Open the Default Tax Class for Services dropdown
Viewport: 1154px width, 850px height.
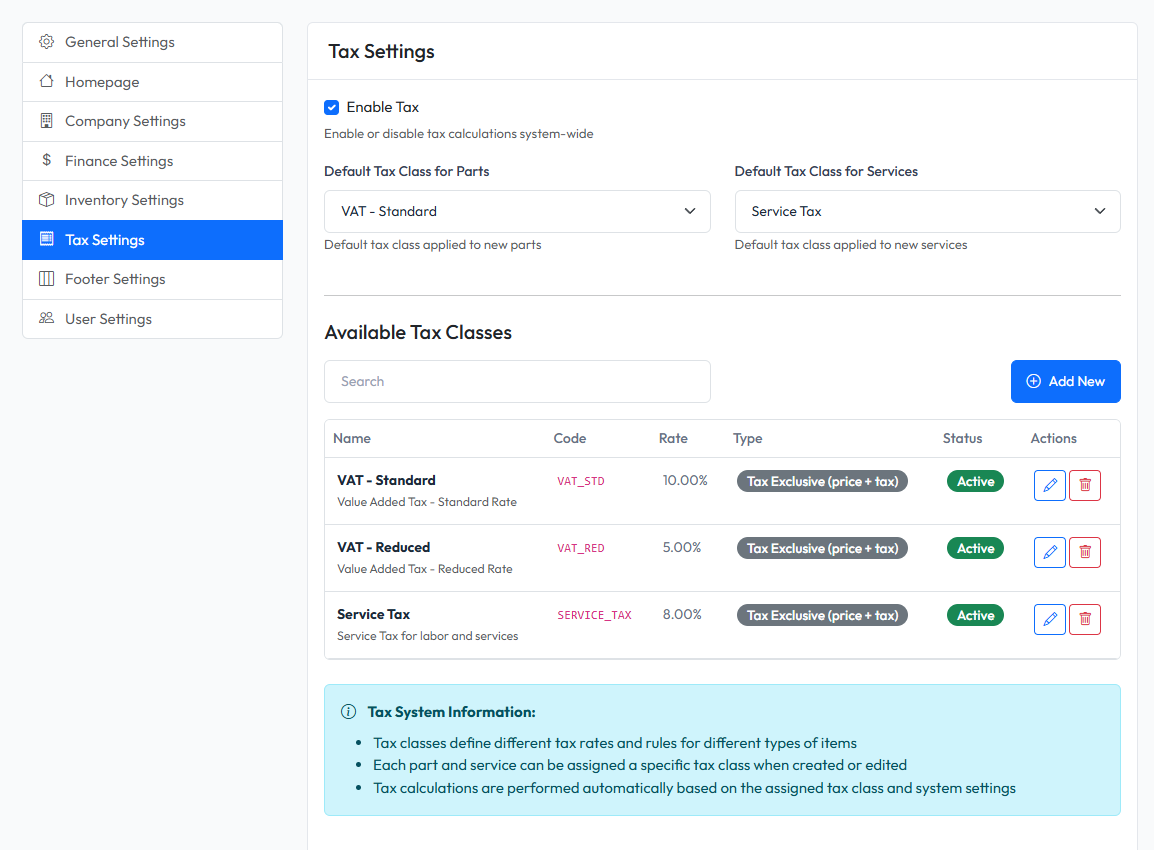coord(927,211)
